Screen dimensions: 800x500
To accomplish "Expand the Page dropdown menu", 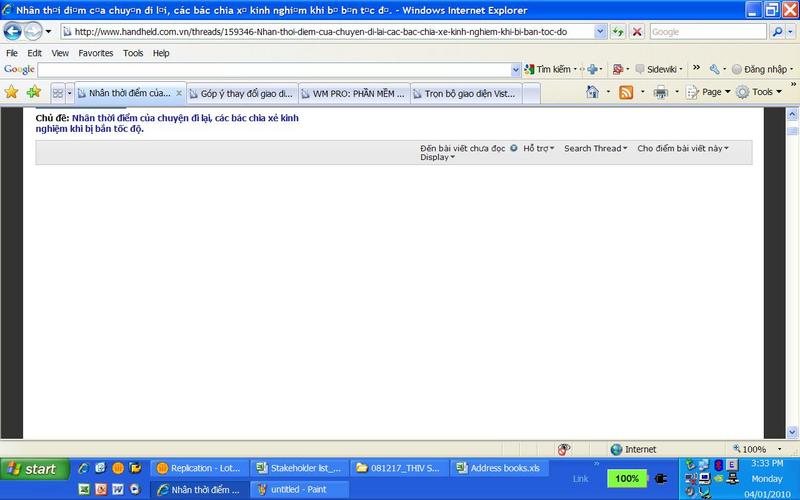I will click(x=712, y=92).
